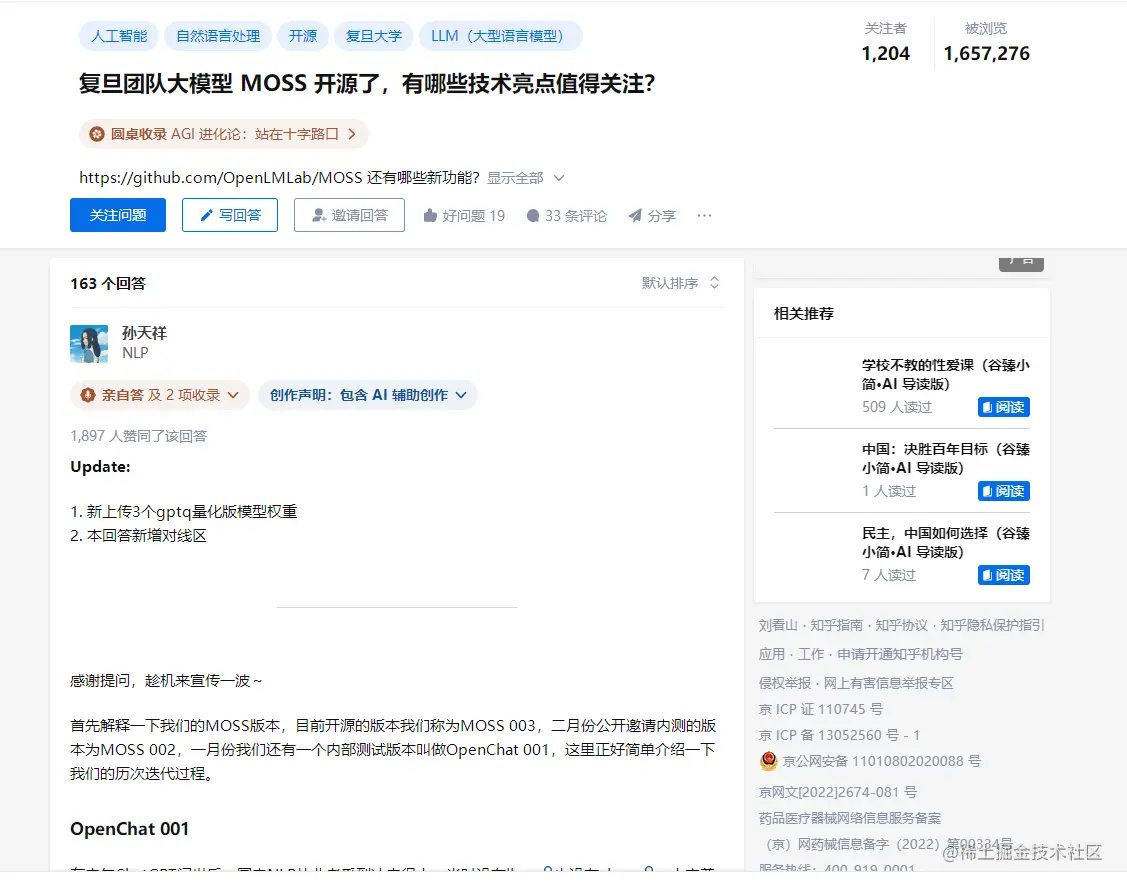Screen dimensions: 1127x887
Task: Click 阅读 button for 中国：决胜百年目标
Action: [x=1004, y=491]
